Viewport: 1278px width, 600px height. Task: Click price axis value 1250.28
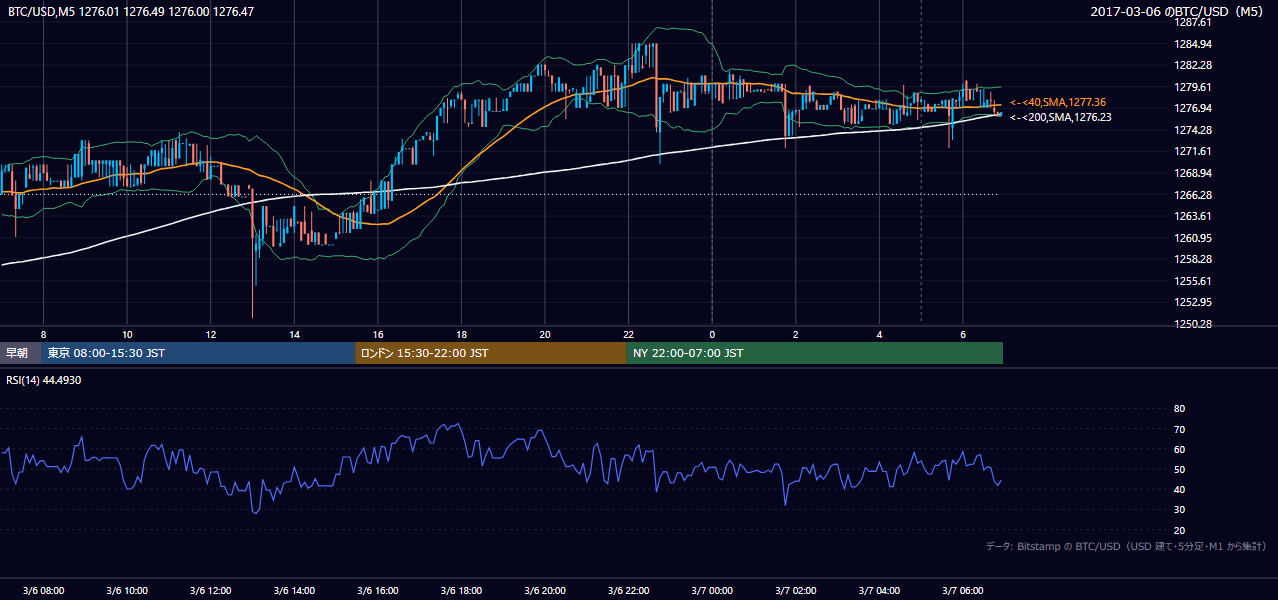pyautogui.click(x=1193, y=324)
